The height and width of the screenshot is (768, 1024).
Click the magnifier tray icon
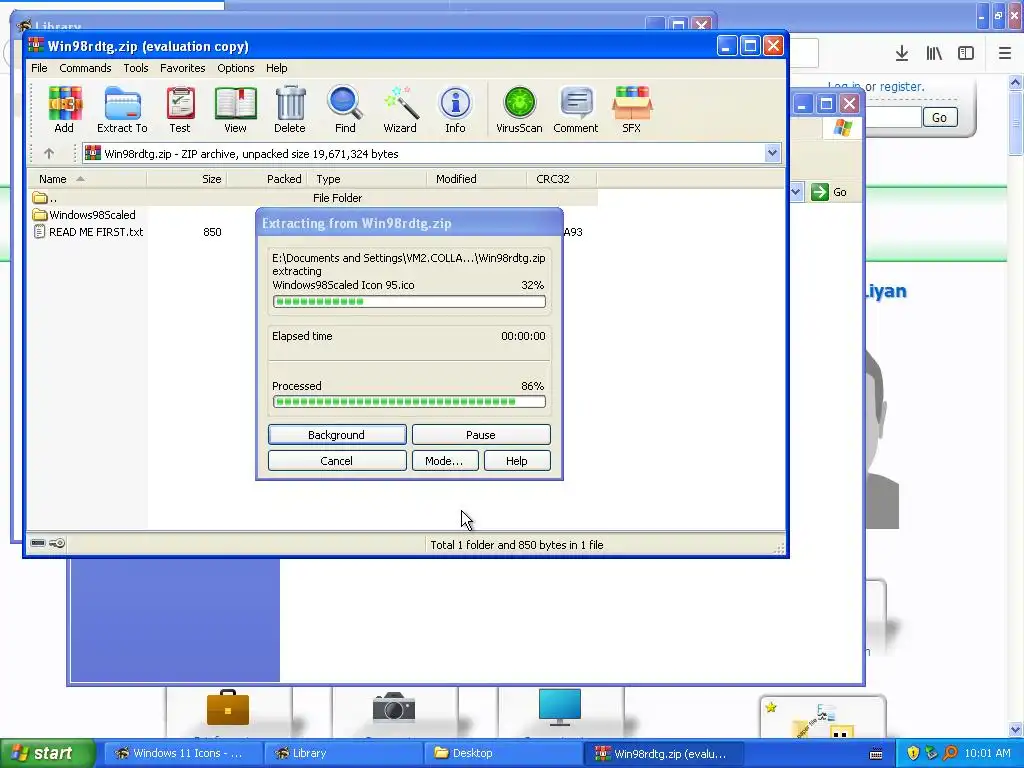point(950,753)
